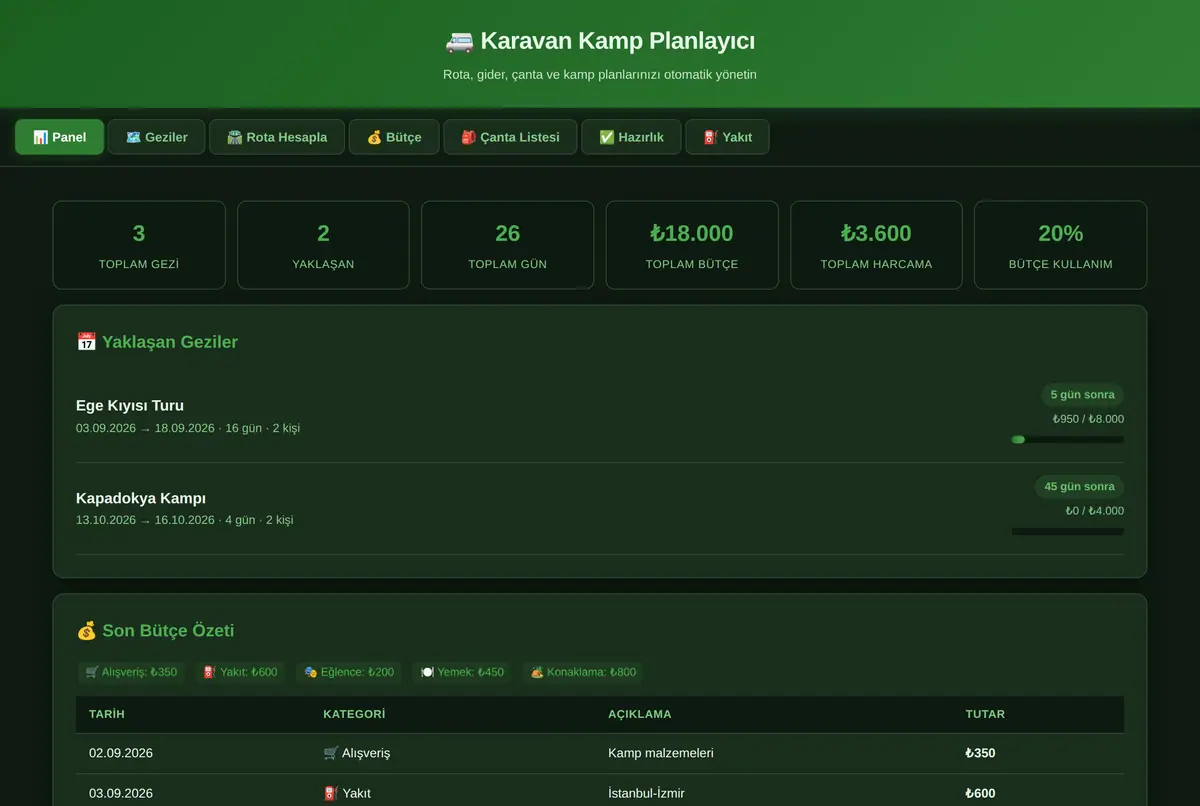1200x806 pixels.
Task: Switch to the Hazırlık tab
Action: [631, 137]
